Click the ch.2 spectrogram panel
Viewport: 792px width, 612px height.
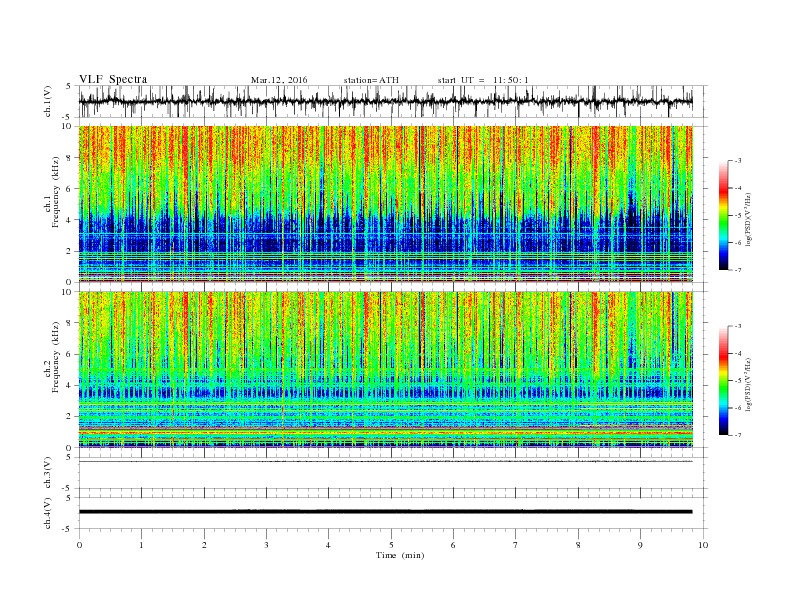pos(385,369)
